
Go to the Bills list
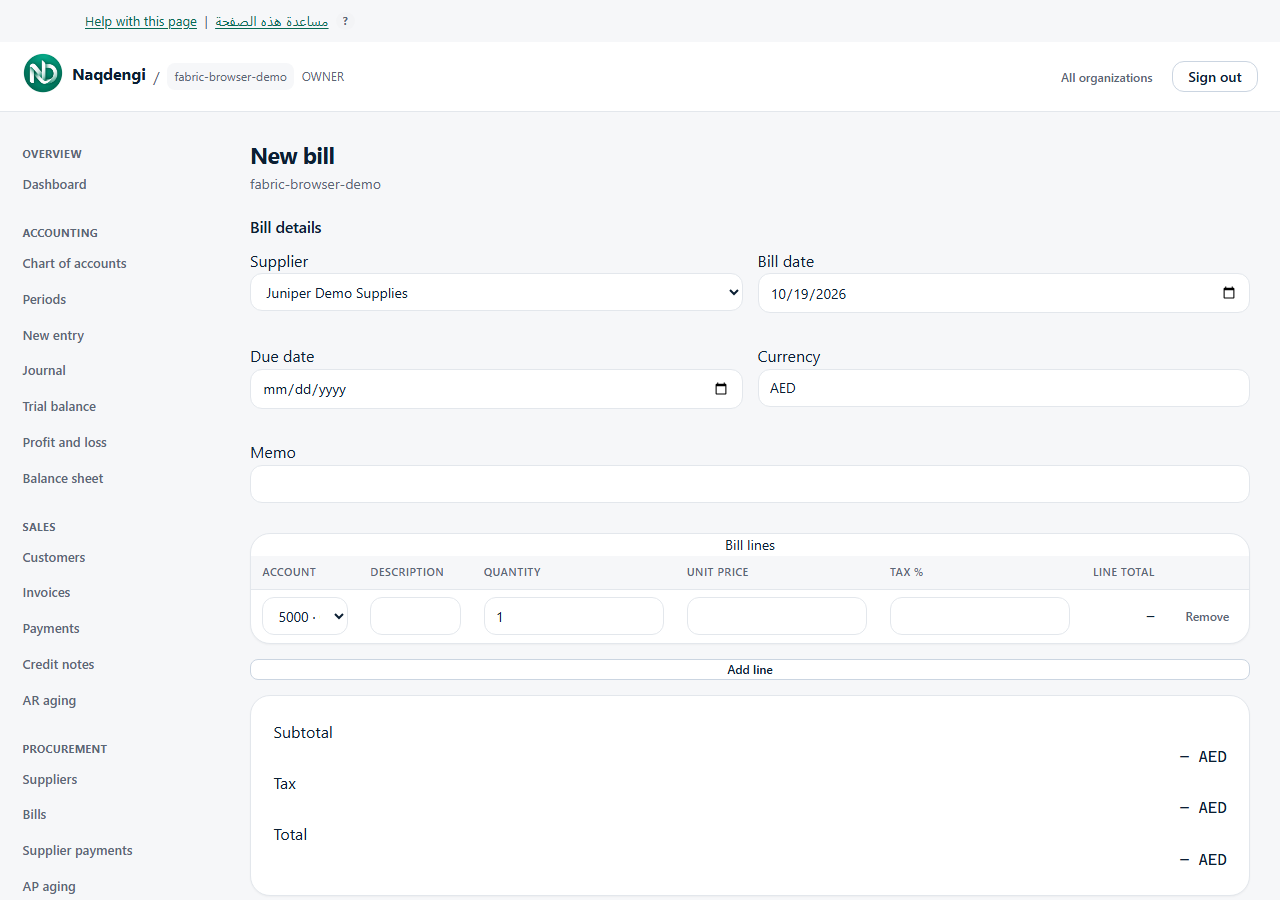[35, 814]
